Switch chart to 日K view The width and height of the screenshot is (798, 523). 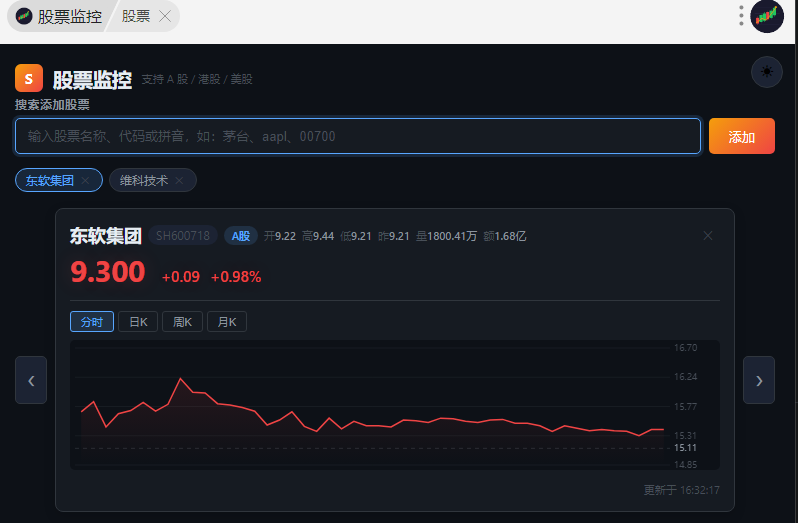click(138, 322)
